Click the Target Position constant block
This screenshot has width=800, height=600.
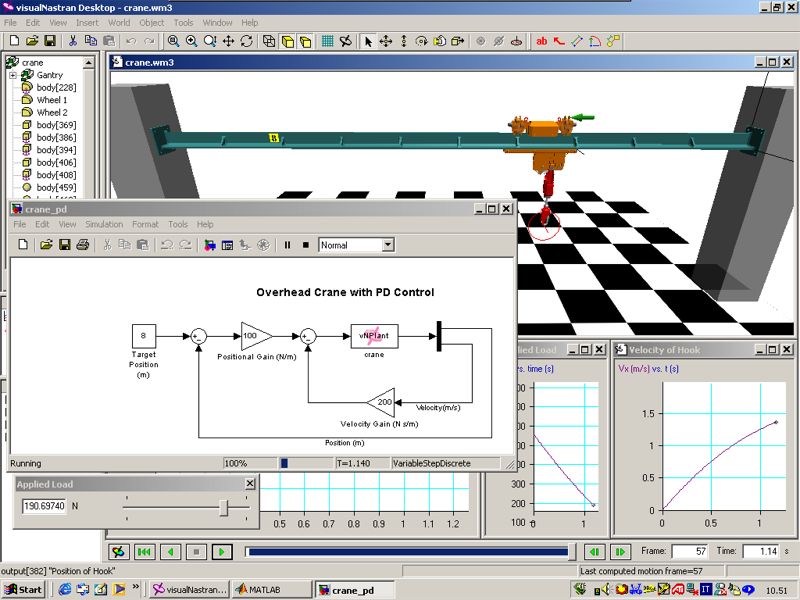[x=143, y=336]
